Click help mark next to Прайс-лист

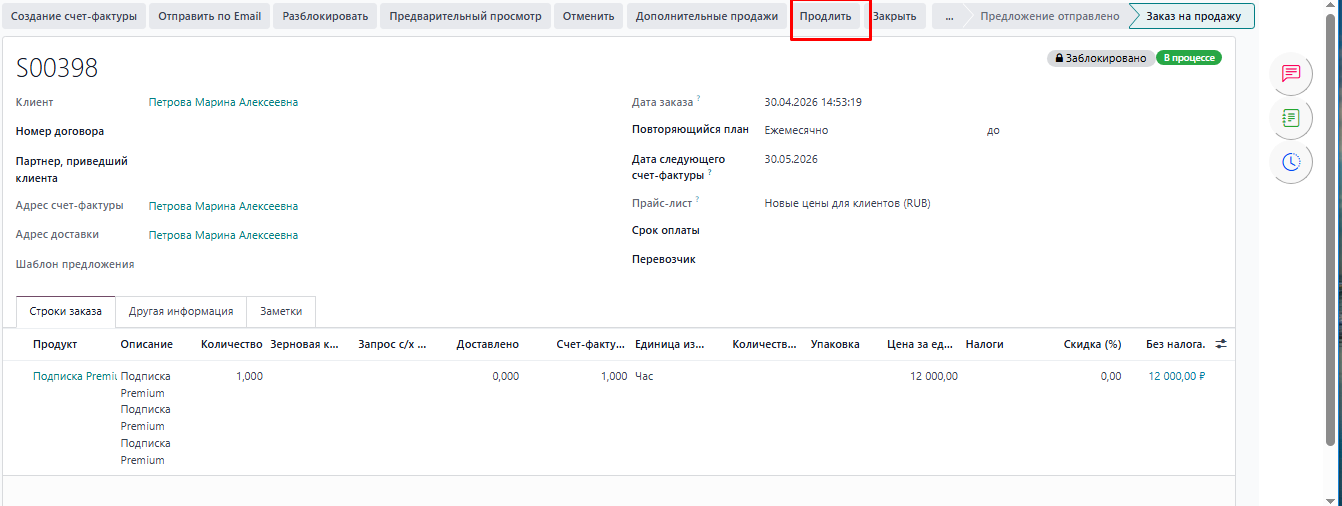tap(698, 200)
